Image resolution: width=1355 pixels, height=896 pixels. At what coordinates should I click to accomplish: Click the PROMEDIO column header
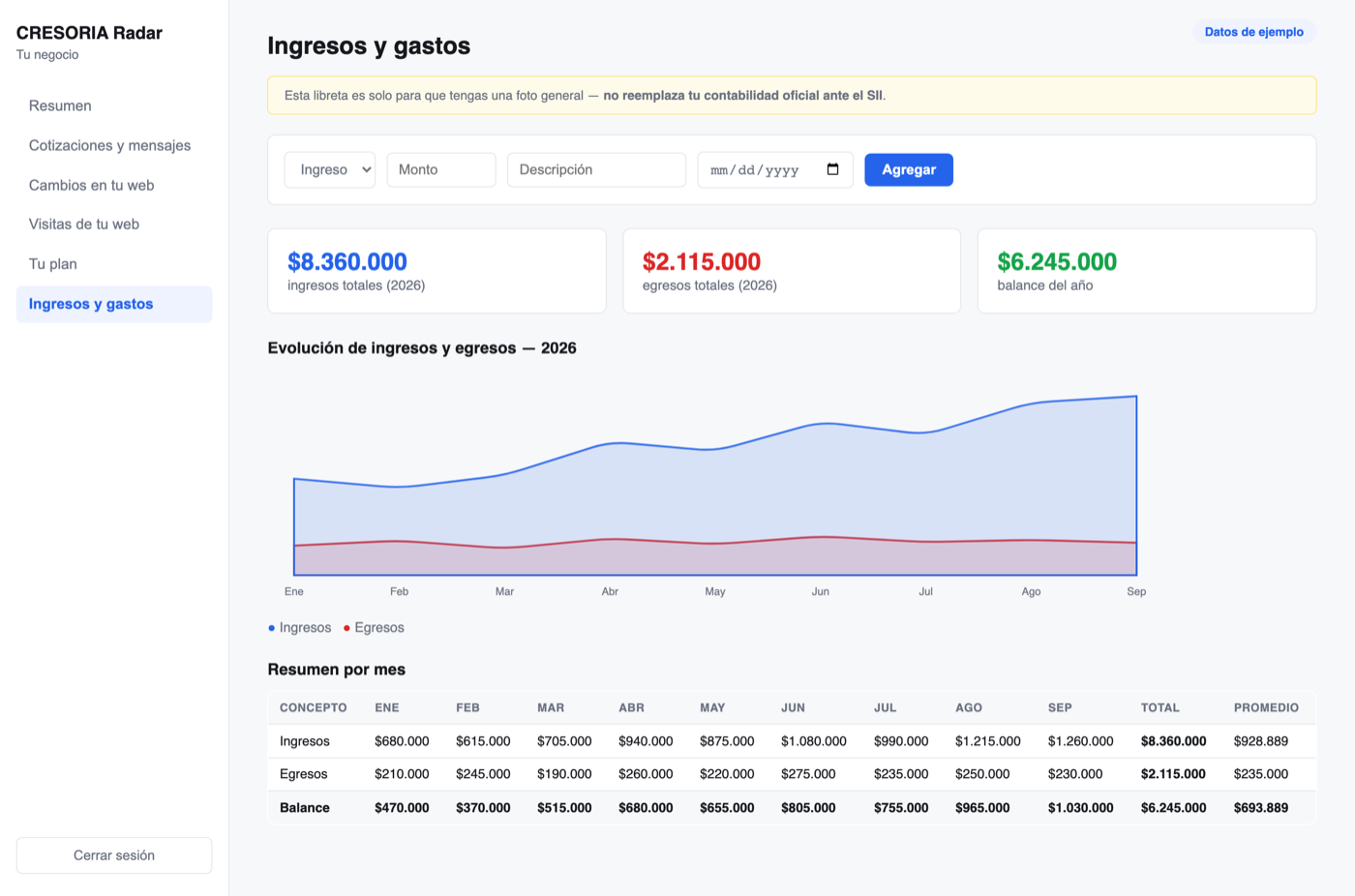click(1266, 708)
